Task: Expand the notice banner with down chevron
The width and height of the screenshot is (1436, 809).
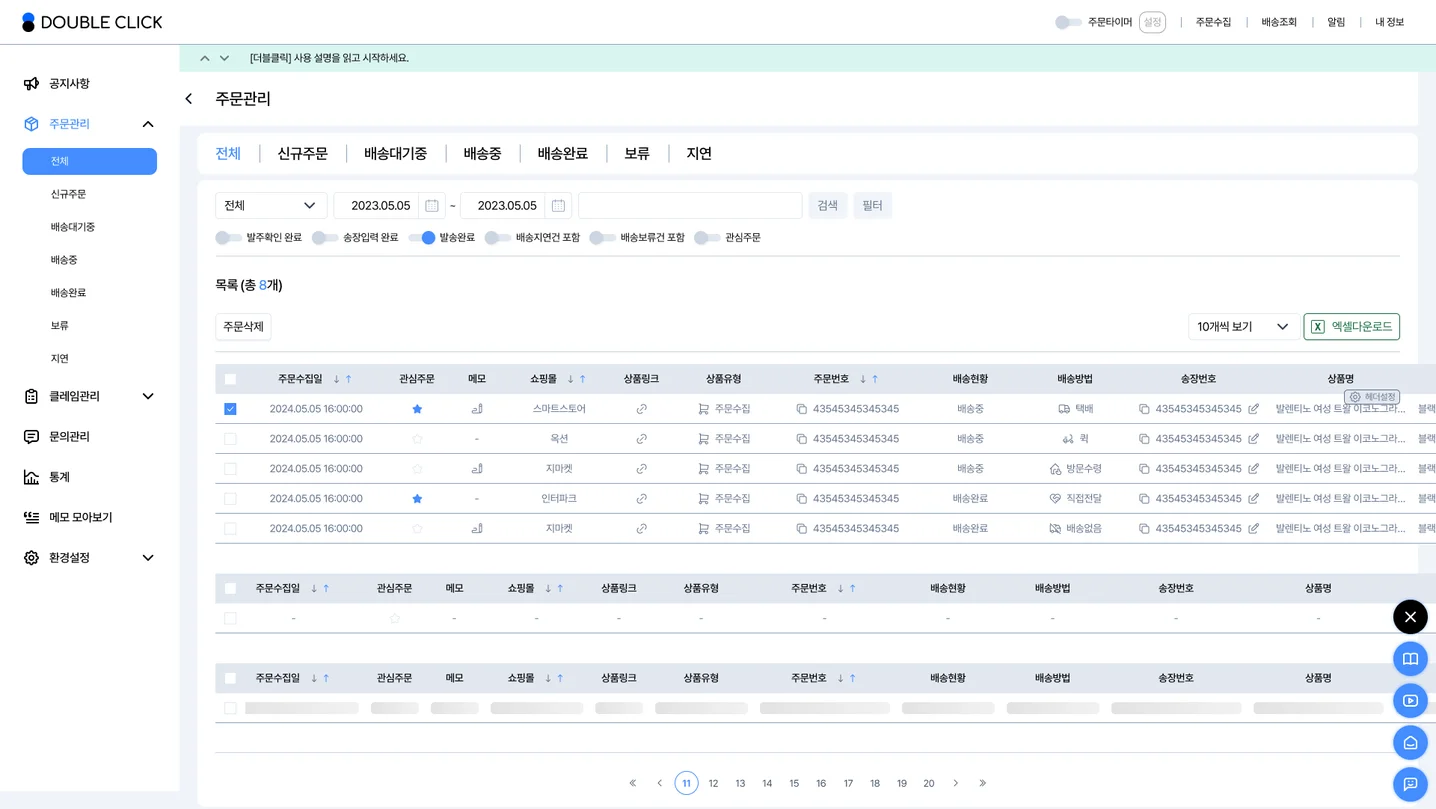Action: coord(224,58)
